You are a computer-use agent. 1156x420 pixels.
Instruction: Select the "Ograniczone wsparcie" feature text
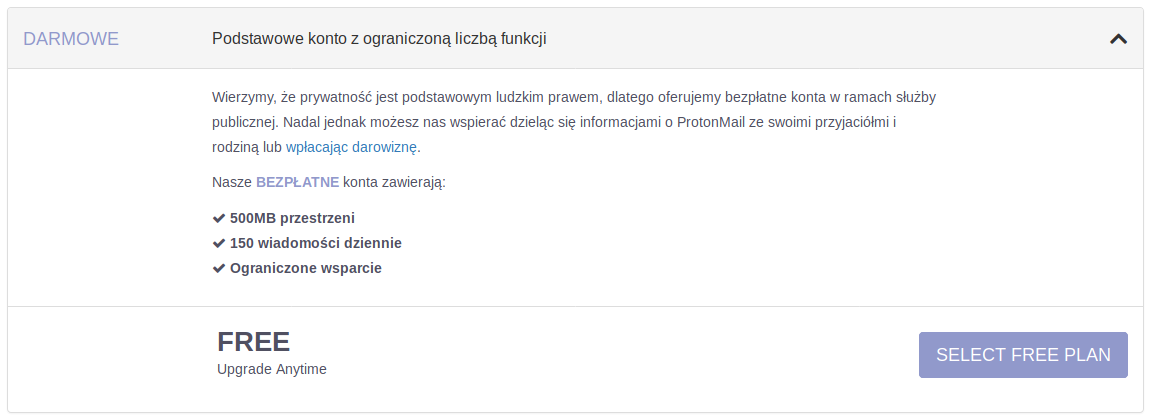(305, 268)
